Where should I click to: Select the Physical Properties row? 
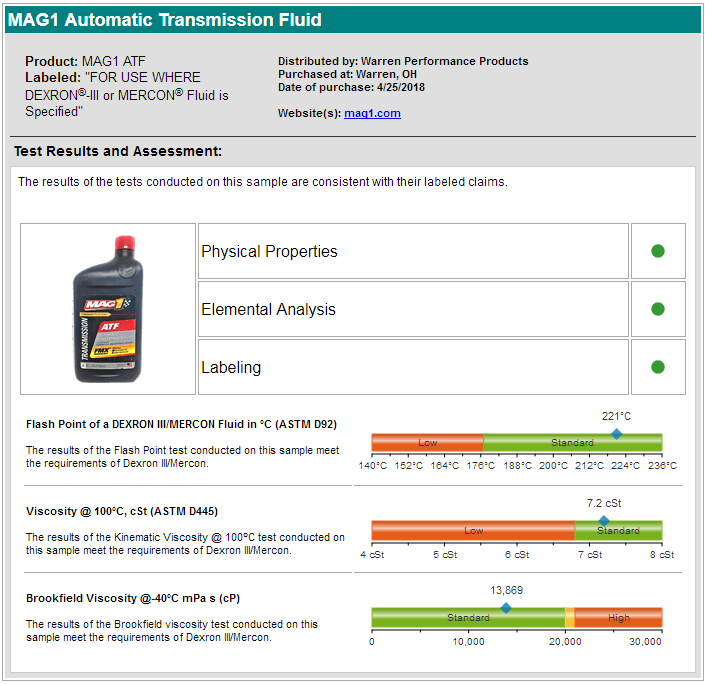coord(413,251)
